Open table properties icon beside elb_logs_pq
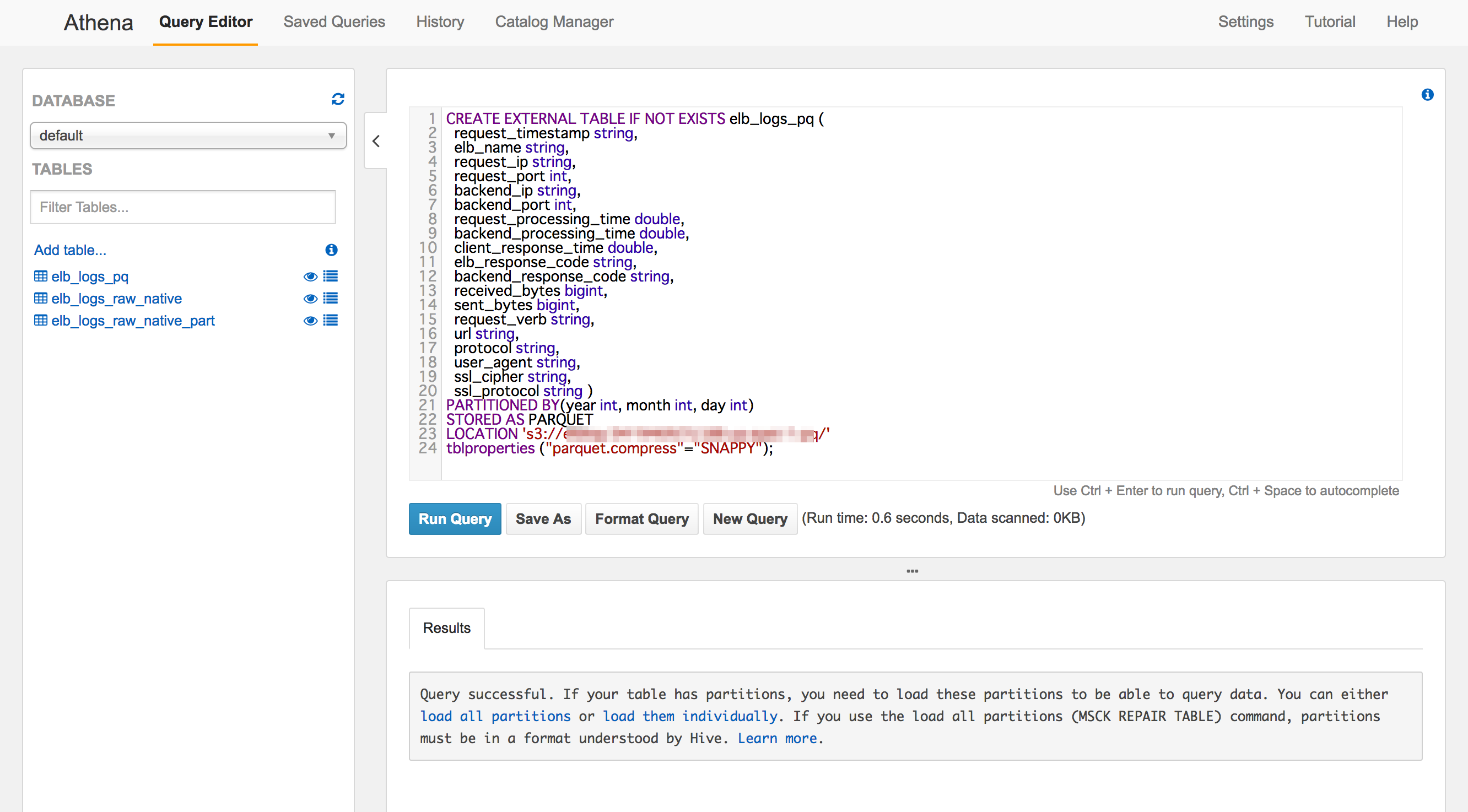Screen dimensions: 1468x812 [x=331, y=277]
